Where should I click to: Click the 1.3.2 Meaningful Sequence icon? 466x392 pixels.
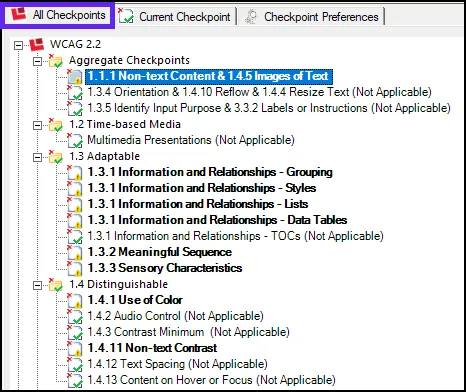pos(75,252)
